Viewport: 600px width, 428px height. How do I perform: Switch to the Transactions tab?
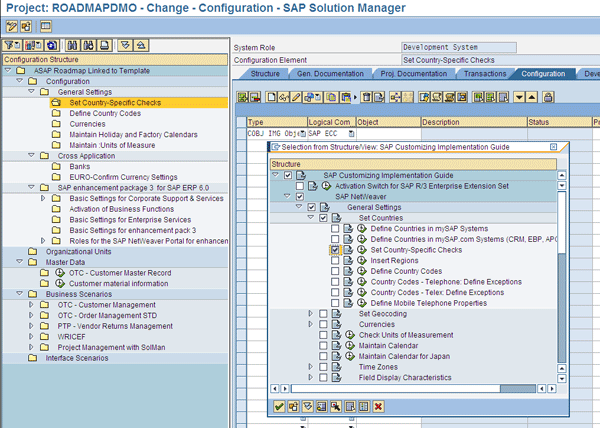(x=485, y=74)
